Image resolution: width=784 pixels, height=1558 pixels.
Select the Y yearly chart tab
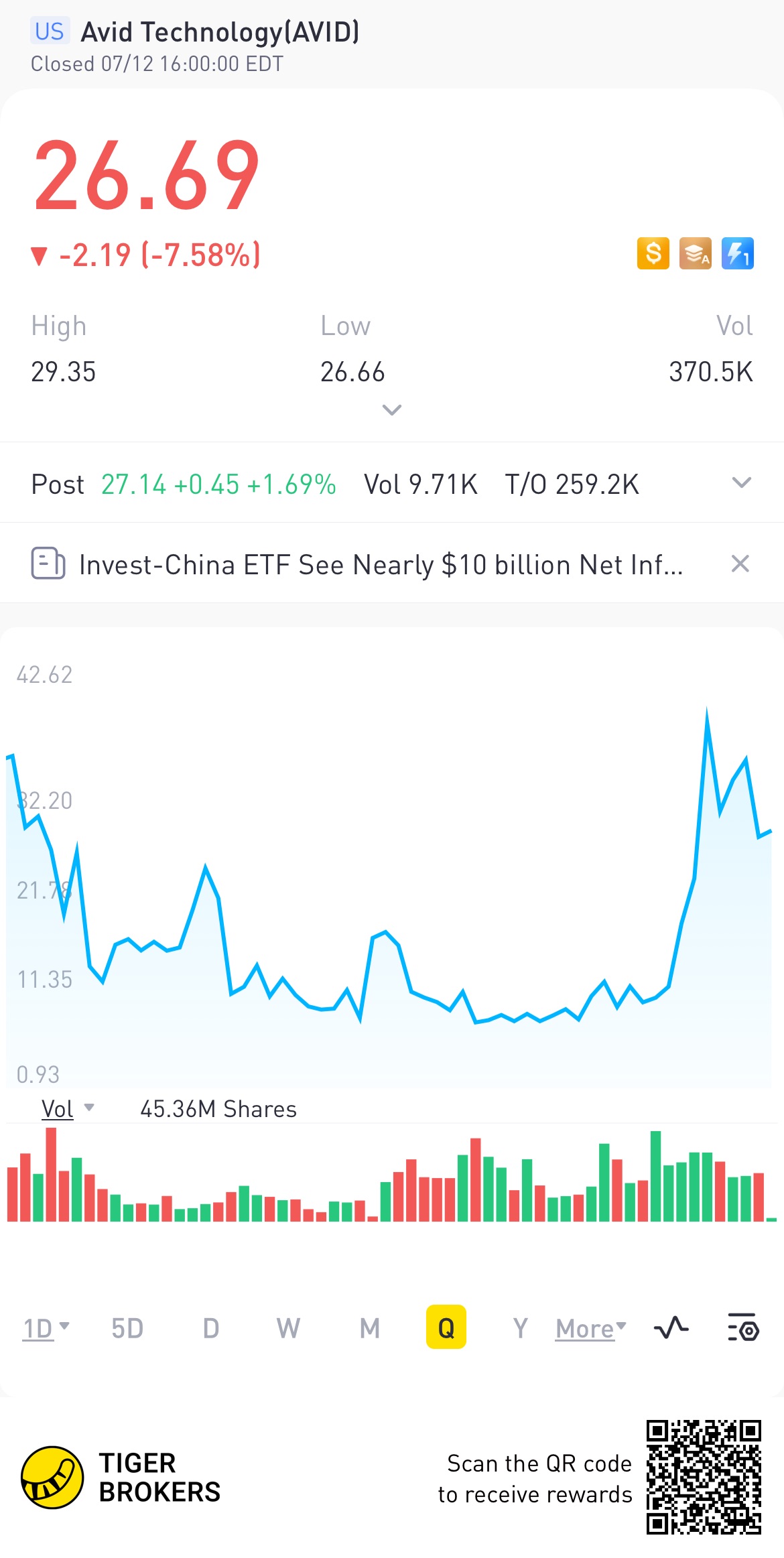[520, 1328]
